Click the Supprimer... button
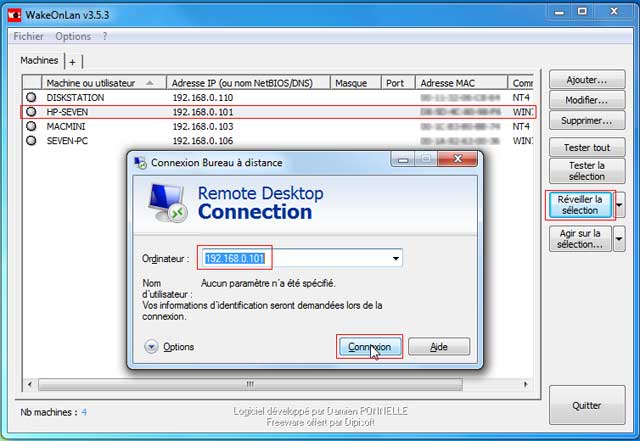 587,120
